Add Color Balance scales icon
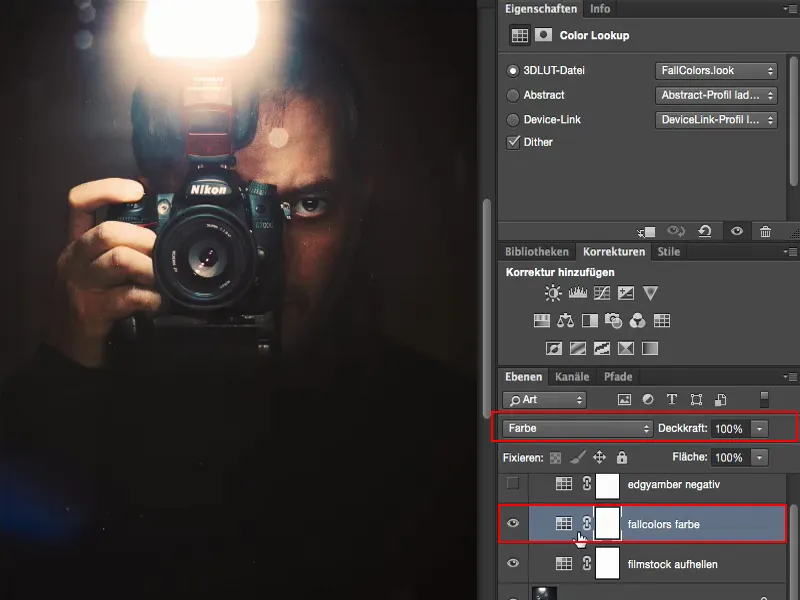 pyautogui.click(x=565, y=320)
